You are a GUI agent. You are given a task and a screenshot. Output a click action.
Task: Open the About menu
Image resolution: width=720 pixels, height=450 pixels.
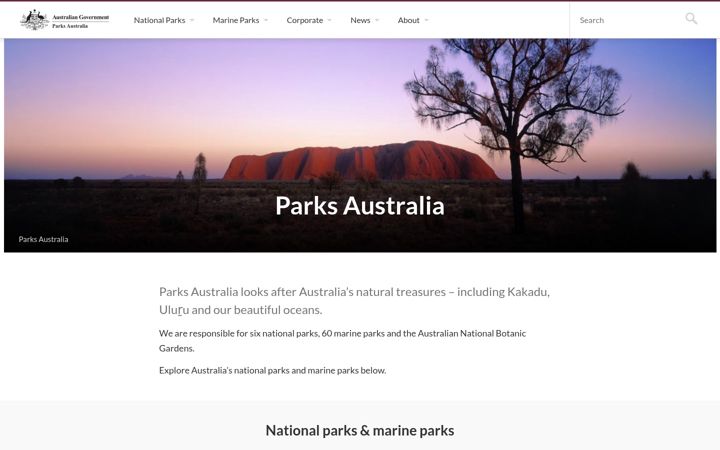408,20
